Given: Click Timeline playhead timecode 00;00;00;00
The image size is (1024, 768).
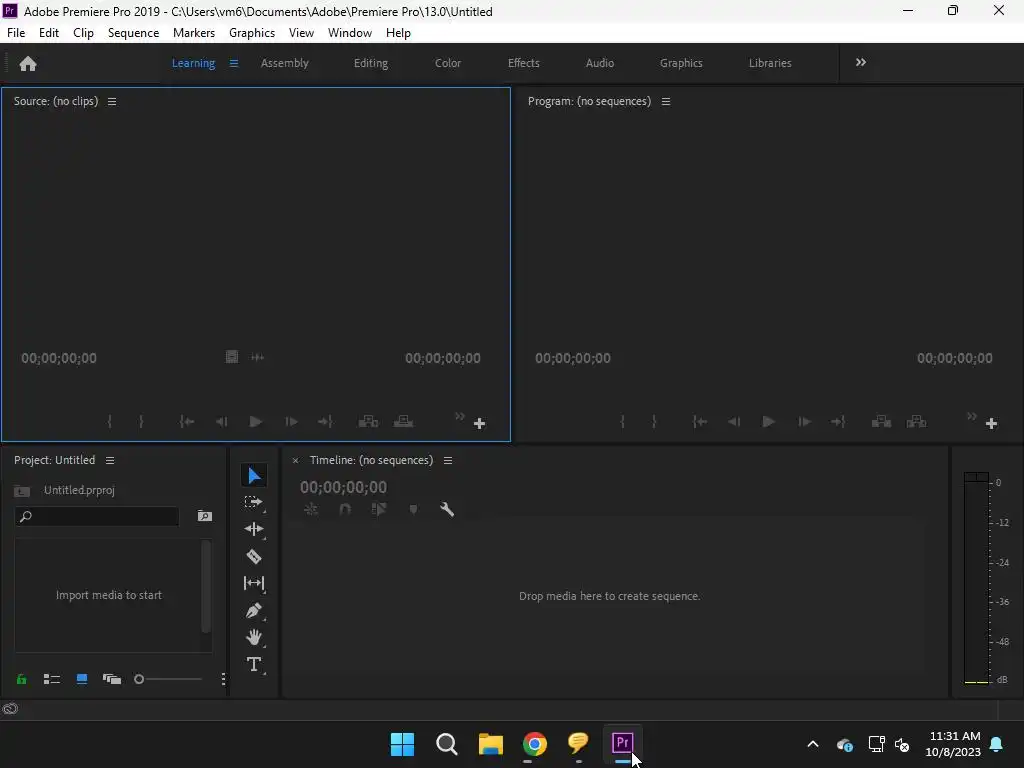Looking at the screenshot, I should click(344, 487).
